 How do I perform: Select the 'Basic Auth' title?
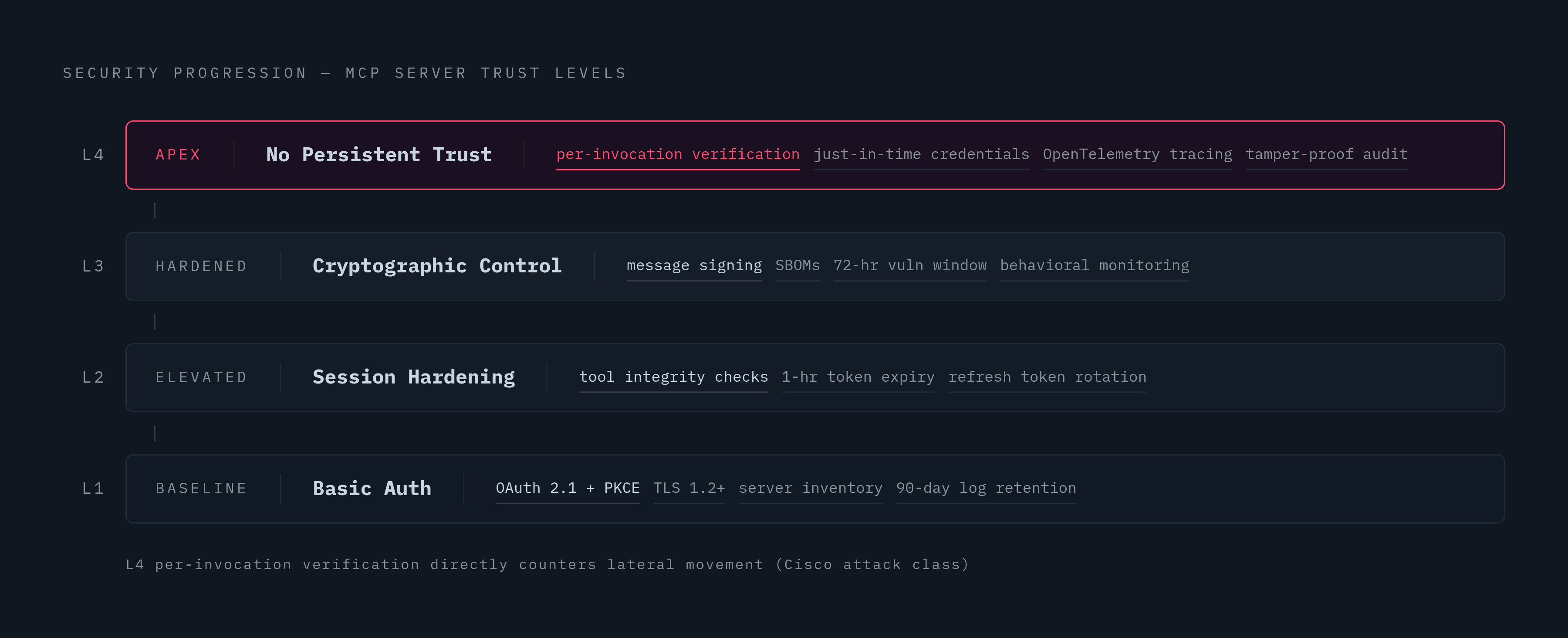click(371, 488)
